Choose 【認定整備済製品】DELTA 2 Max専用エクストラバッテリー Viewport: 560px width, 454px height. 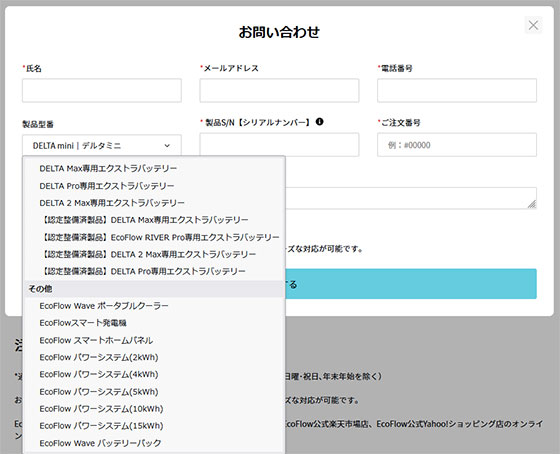(x=154, y=254)
